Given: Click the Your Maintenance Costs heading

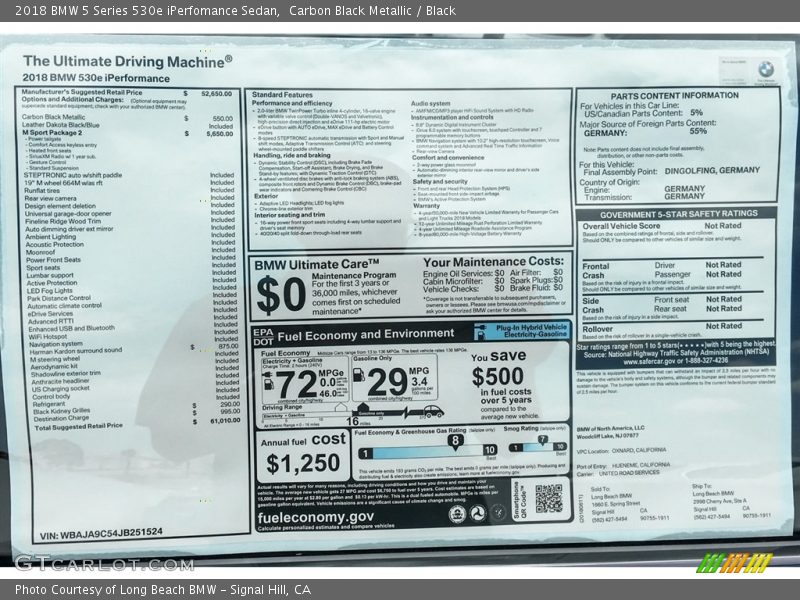Looking at the screenshot, I should click(x=493, y=262).
